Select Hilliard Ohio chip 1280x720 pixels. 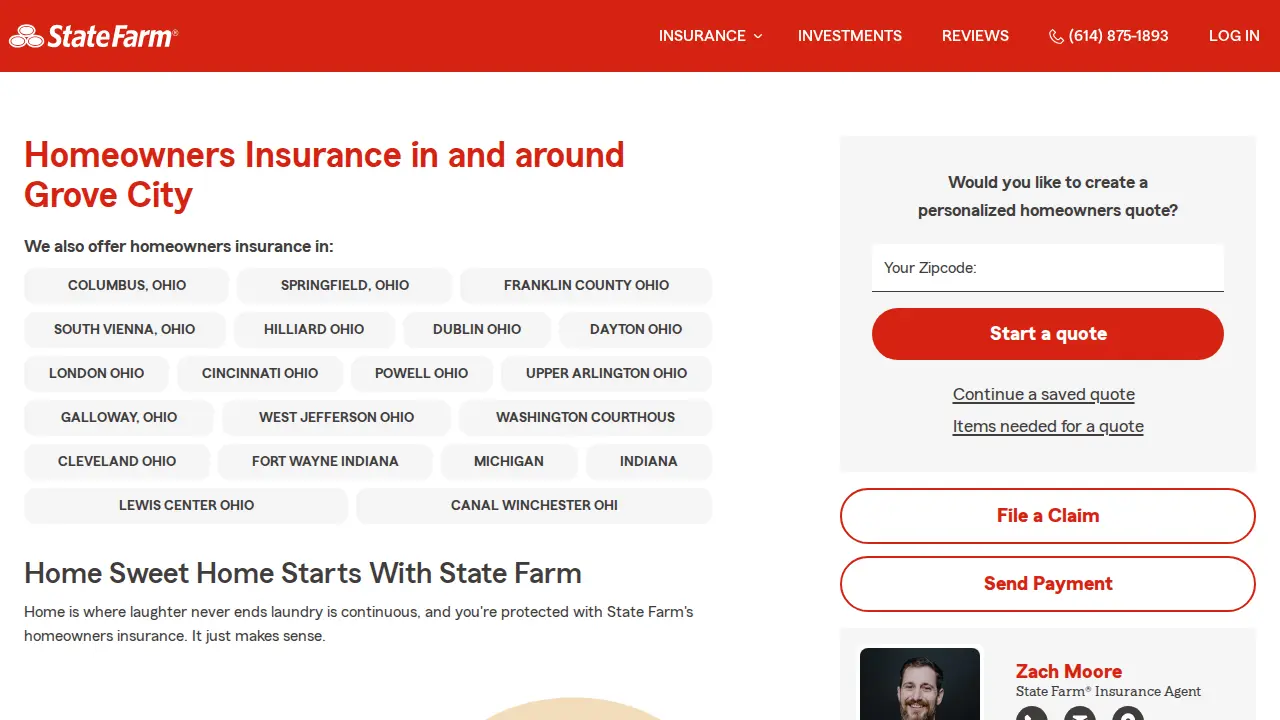tap(314, 329)
